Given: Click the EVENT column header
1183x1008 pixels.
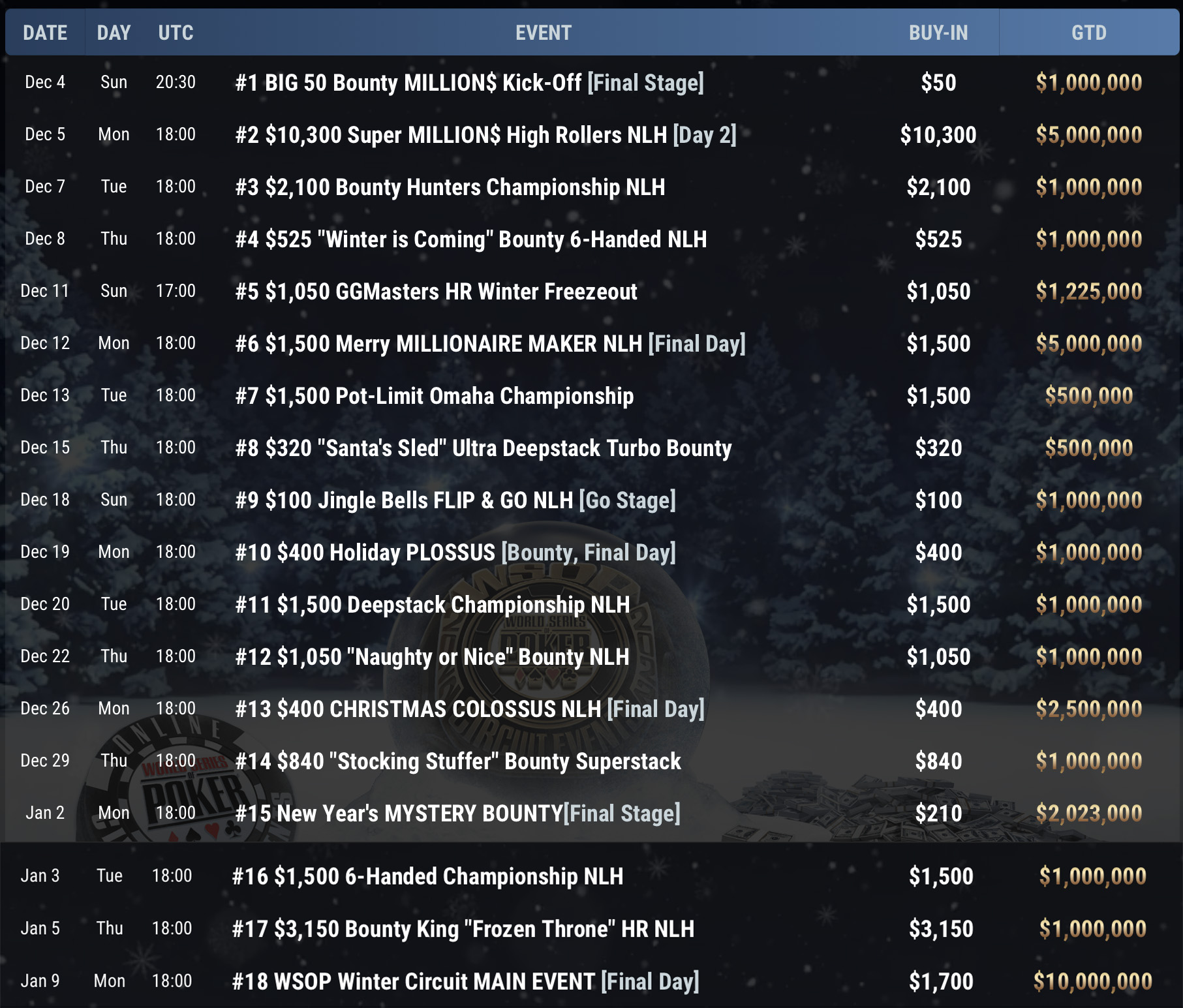Looking at the screenshot, I should 543,33.
